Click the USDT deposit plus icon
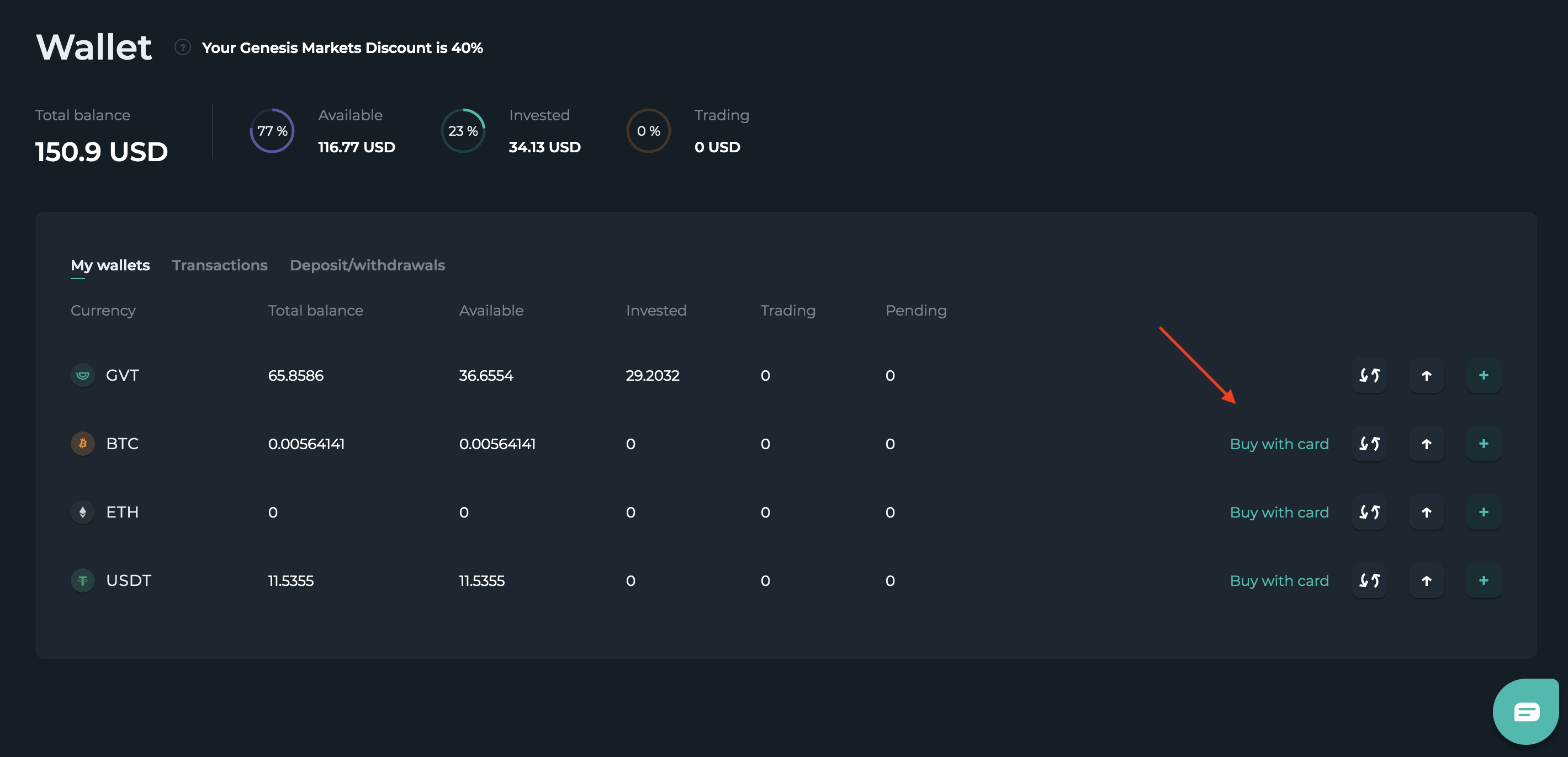 click(1483, 580)
